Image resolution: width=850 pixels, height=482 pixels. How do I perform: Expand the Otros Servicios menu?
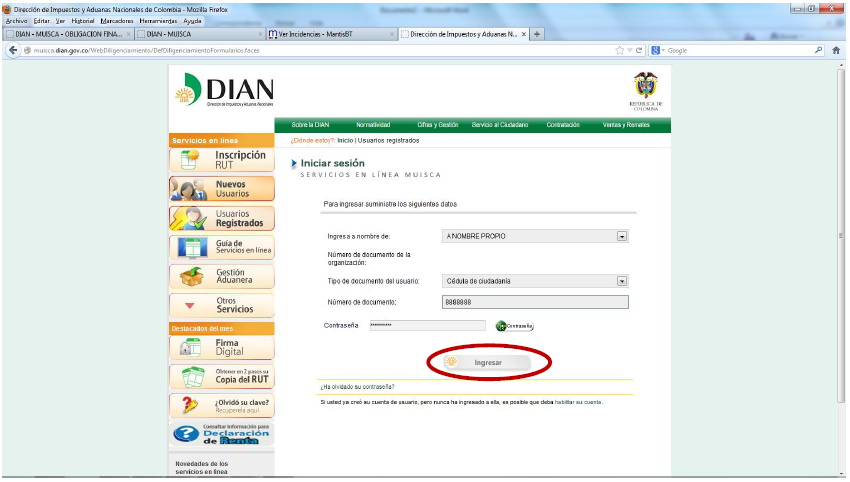click(222, 305)
